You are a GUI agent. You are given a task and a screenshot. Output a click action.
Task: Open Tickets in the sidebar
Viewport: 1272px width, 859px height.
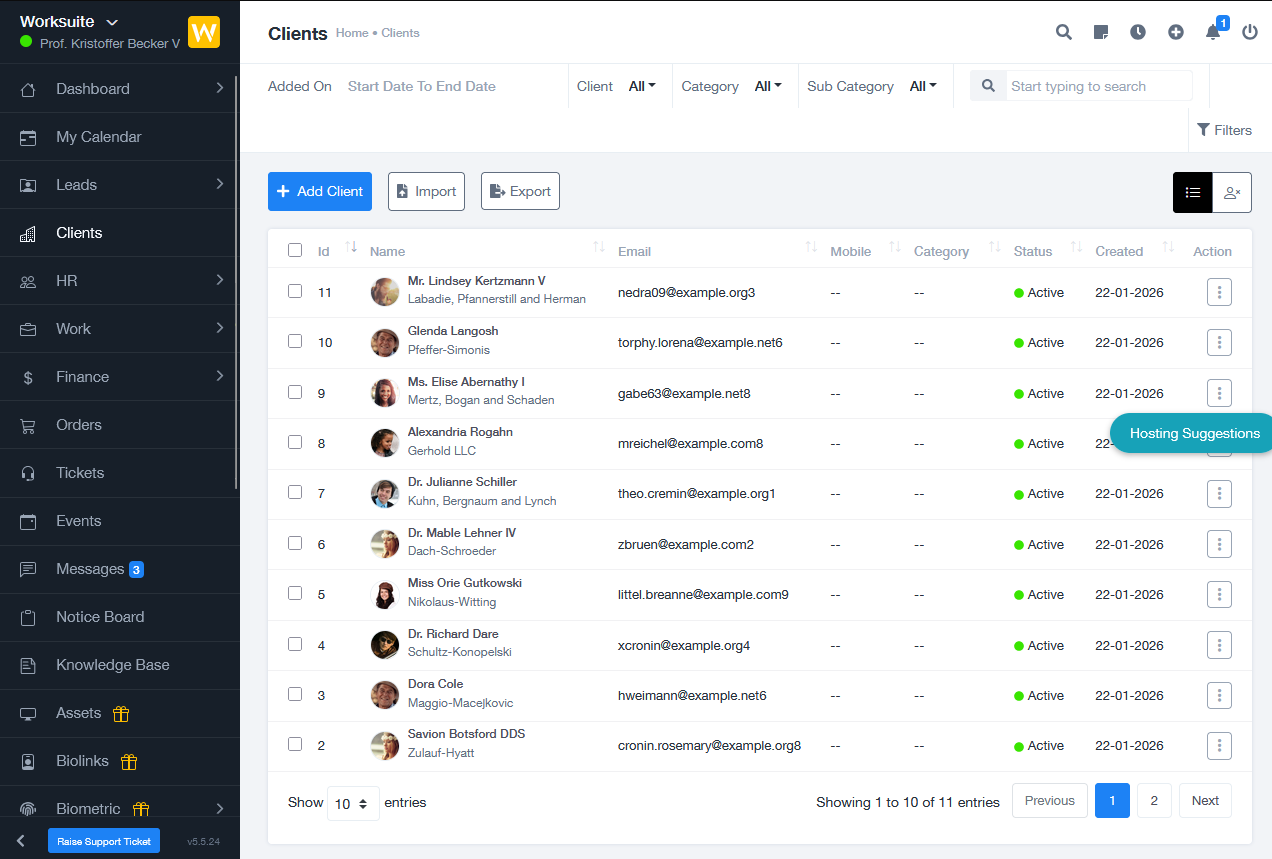80,473
